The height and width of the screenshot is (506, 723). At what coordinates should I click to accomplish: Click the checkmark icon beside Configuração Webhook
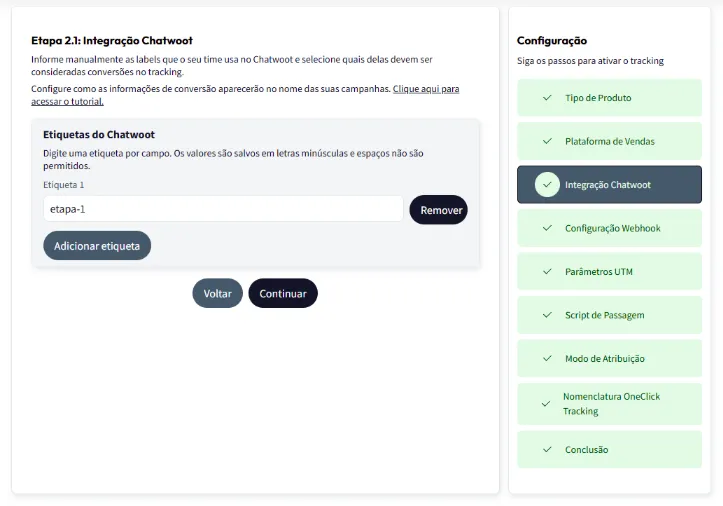click(547, 228)
